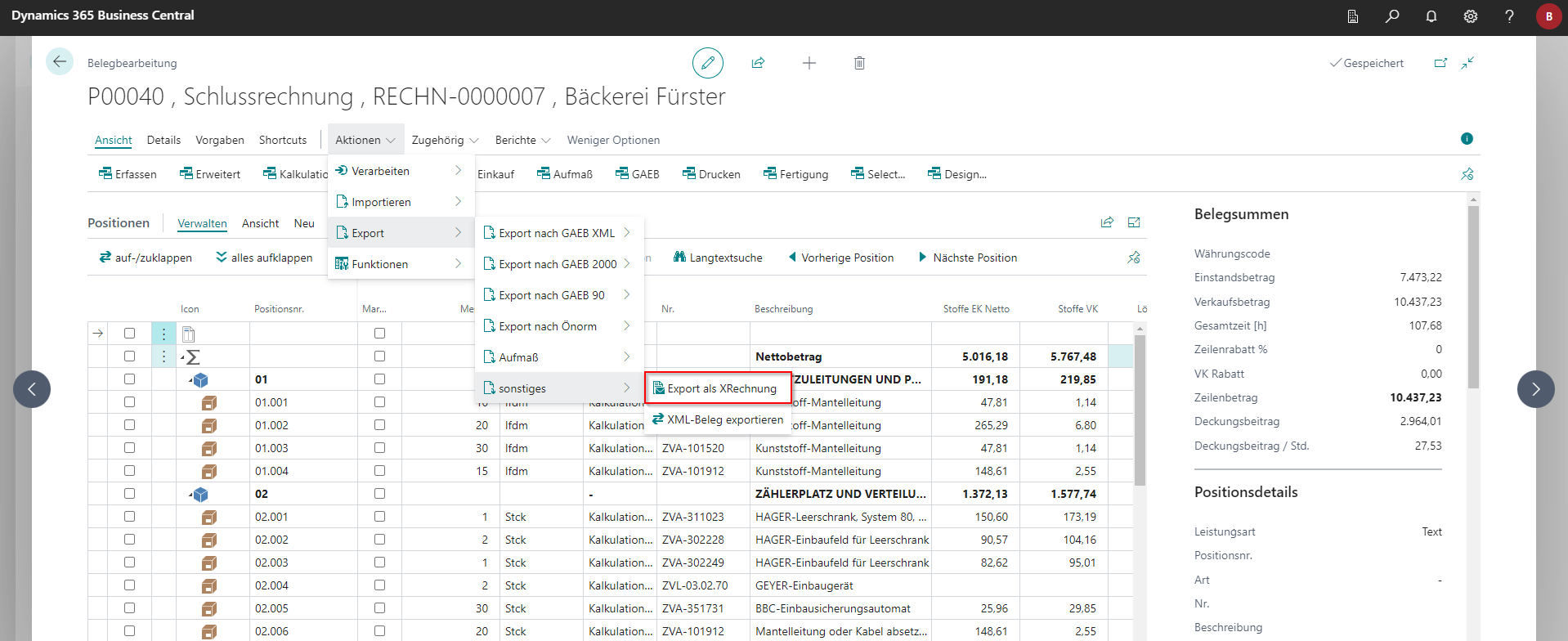Click the share icon in Positionen section
Viewport: 1568px width, 641px height.
click(1107, 222)
